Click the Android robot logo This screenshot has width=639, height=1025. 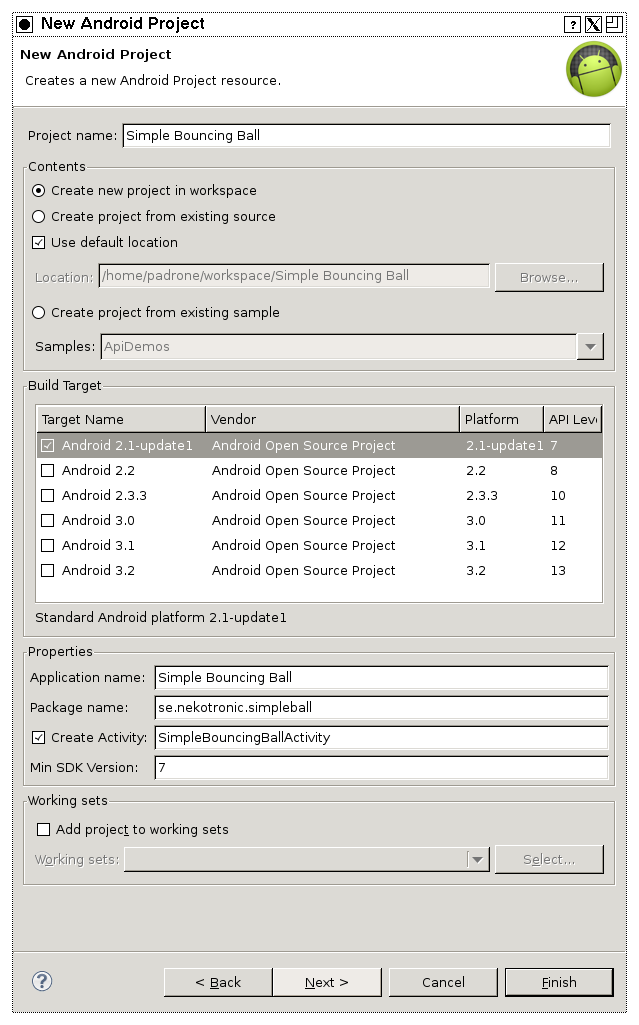point(594,69)
